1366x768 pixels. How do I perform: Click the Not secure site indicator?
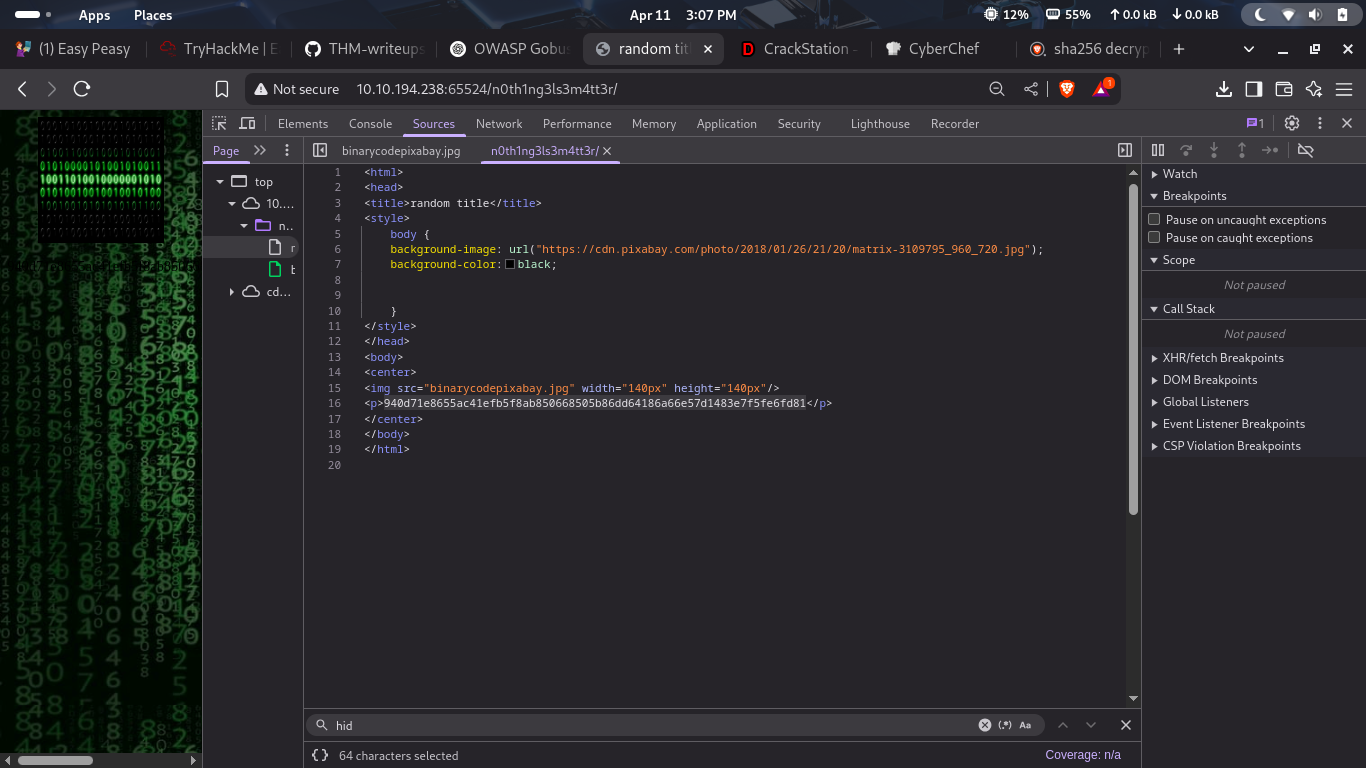[x=296, y=89]
